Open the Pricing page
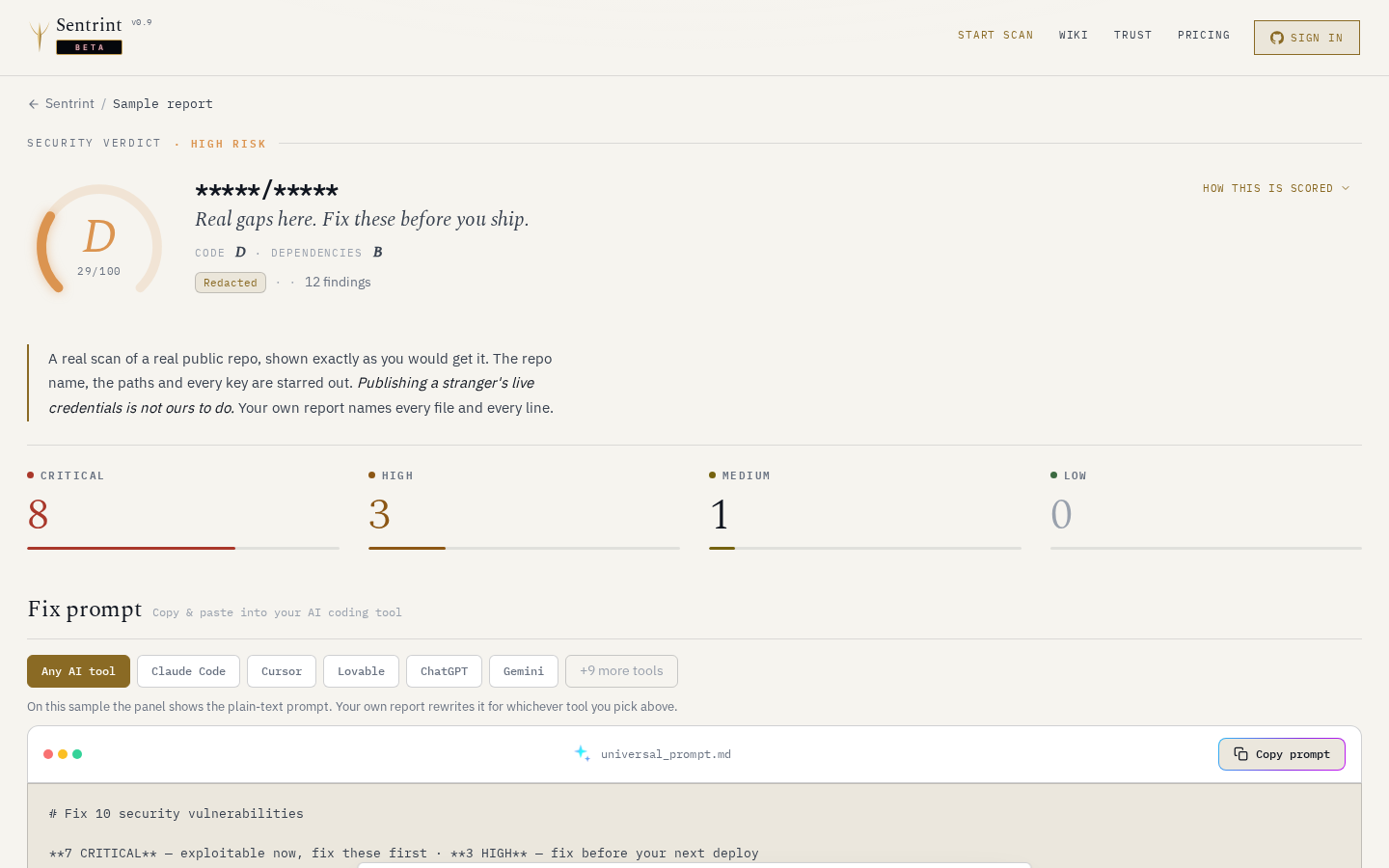Viewport: 1389px width, 868px height. point(1204,35)
